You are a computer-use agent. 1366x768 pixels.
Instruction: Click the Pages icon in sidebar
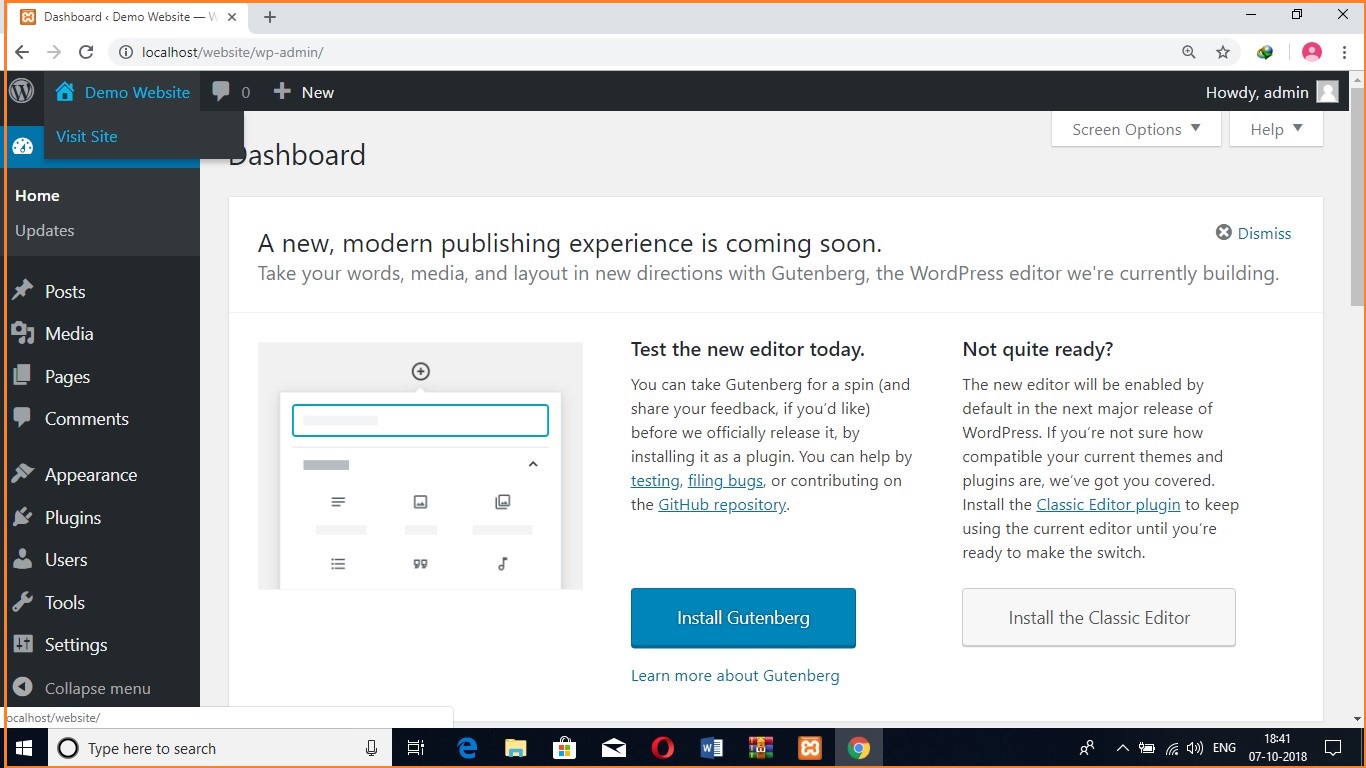pos(22,376)
